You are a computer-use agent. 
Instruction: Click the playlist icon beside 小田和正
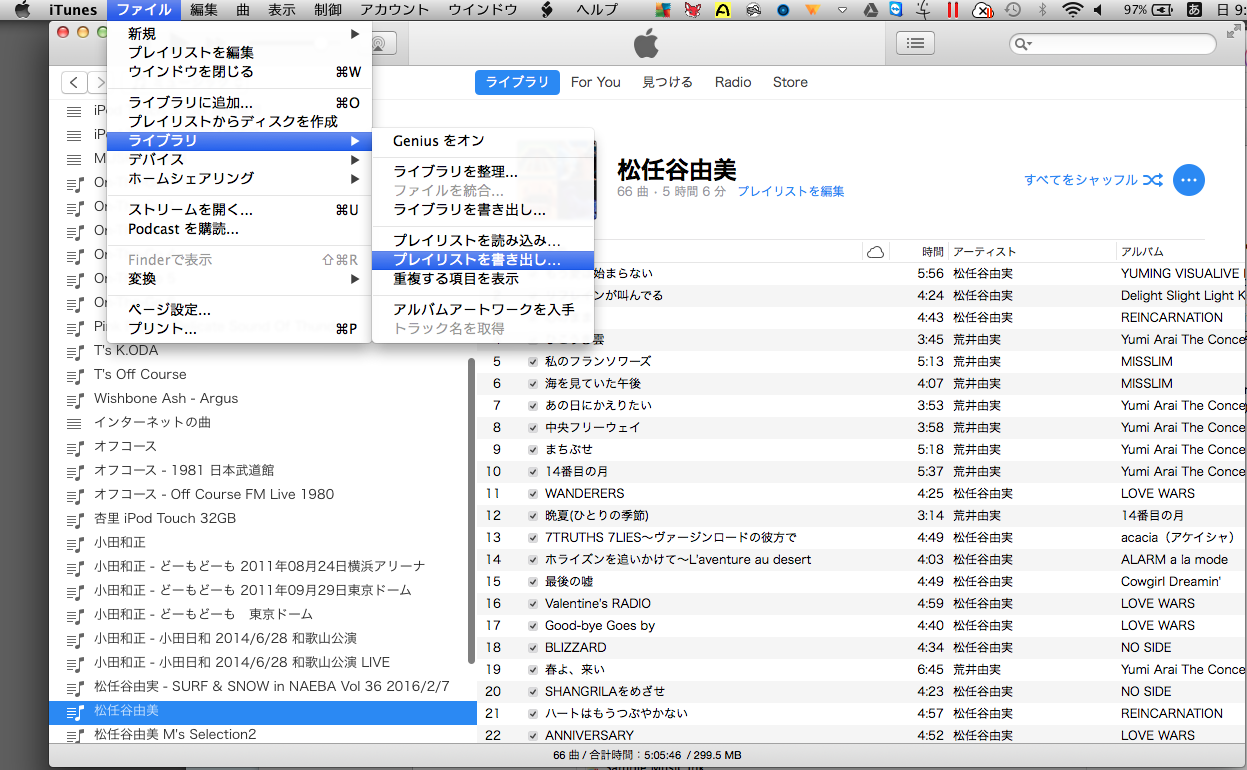[74, 544]
